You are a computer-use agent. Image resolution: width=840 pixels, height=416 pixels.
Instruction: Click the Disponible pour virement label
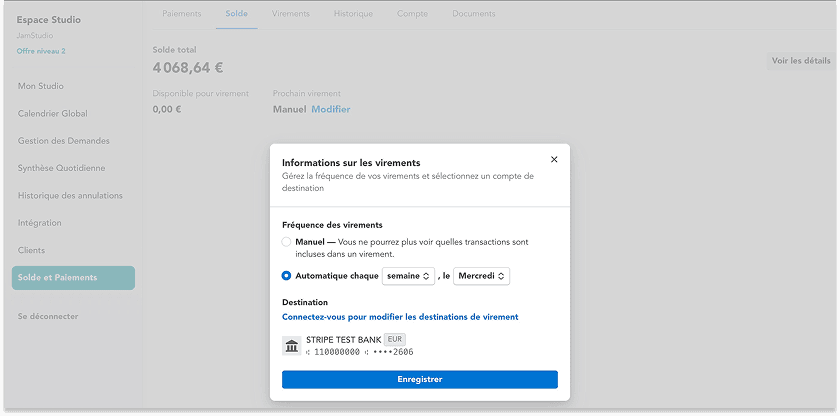(x=200, y=93)
